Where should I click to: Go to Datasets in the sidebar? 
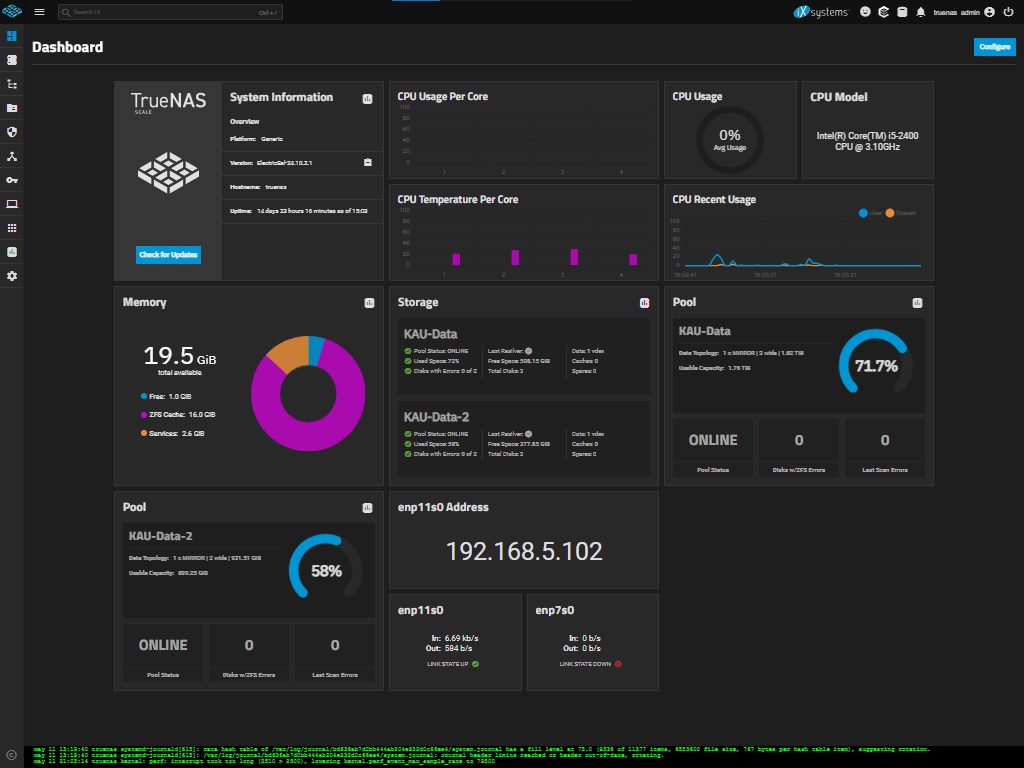point(12,84)
